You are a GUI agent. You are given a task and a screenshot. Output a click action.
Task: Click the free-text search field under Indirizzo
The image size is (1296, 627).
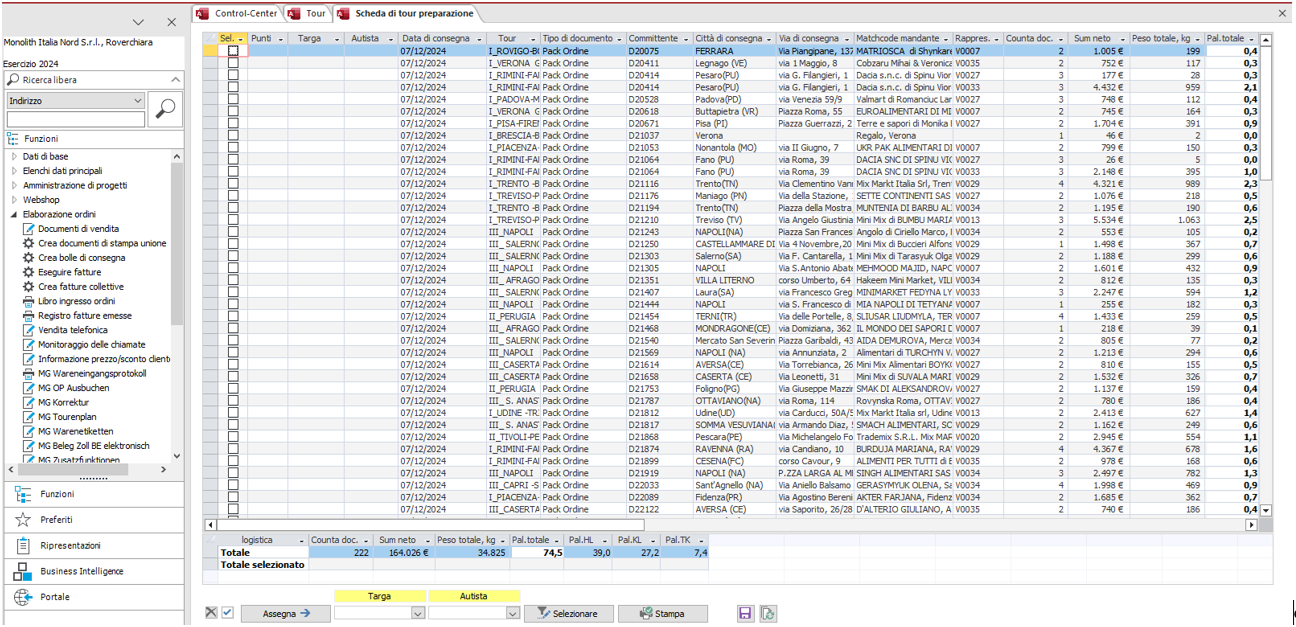tap(75, 120)
